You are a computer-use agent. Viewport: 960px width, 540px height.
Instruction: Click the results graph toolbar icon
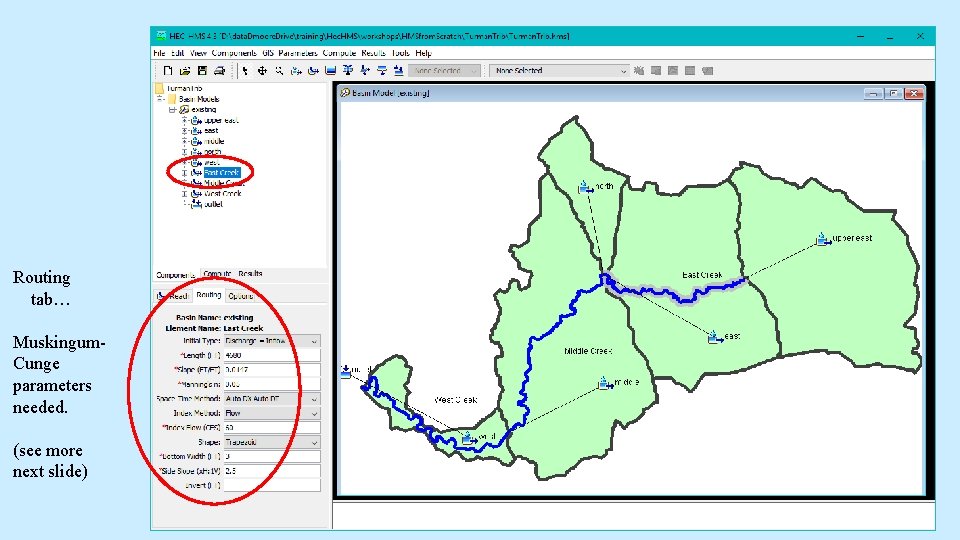point(673,71)
